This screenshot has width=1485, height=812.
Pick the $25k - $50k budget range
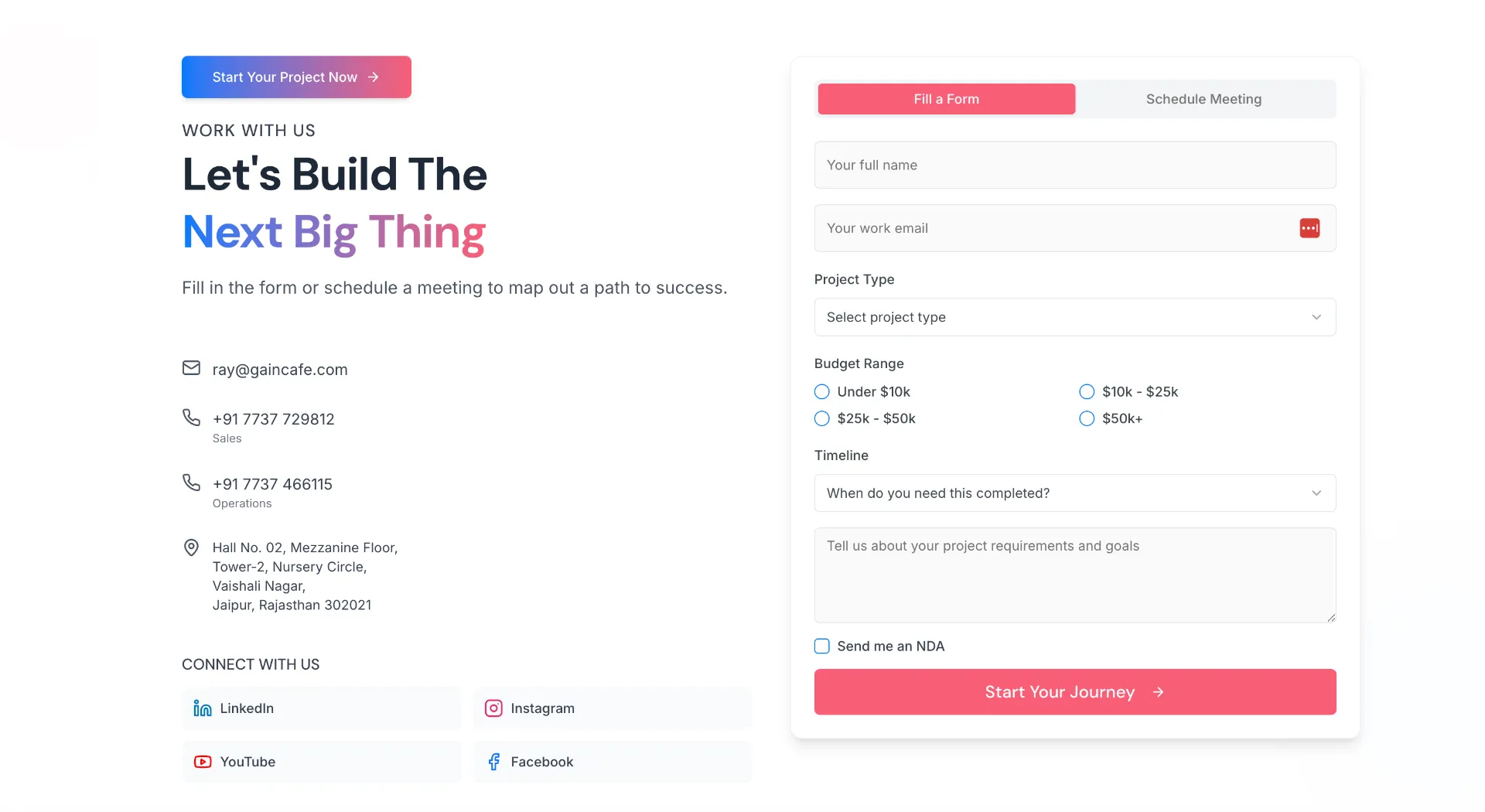(822, 418)
